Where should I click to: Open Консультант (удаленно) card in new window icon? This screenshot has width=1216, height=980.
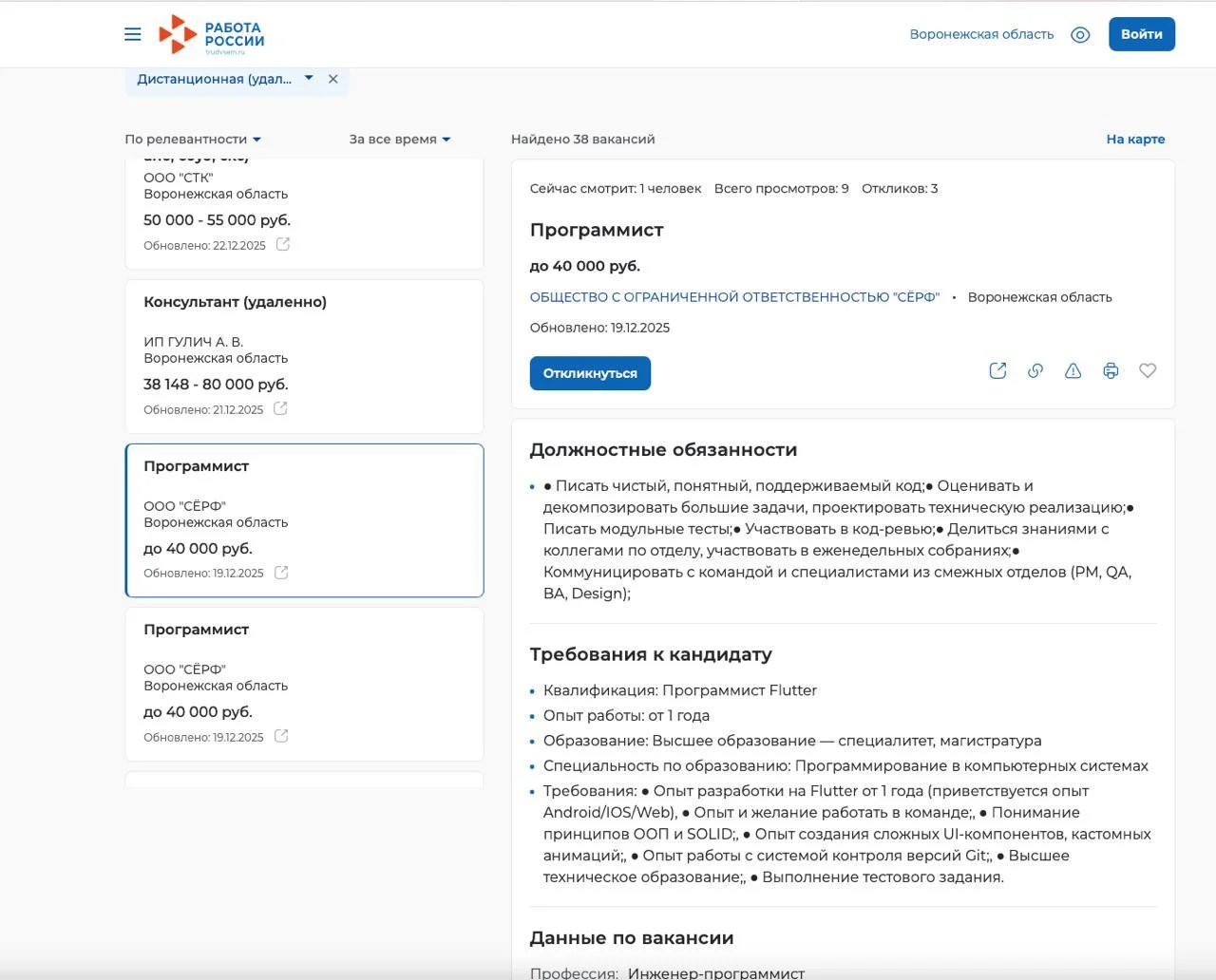tap(280, 408)
